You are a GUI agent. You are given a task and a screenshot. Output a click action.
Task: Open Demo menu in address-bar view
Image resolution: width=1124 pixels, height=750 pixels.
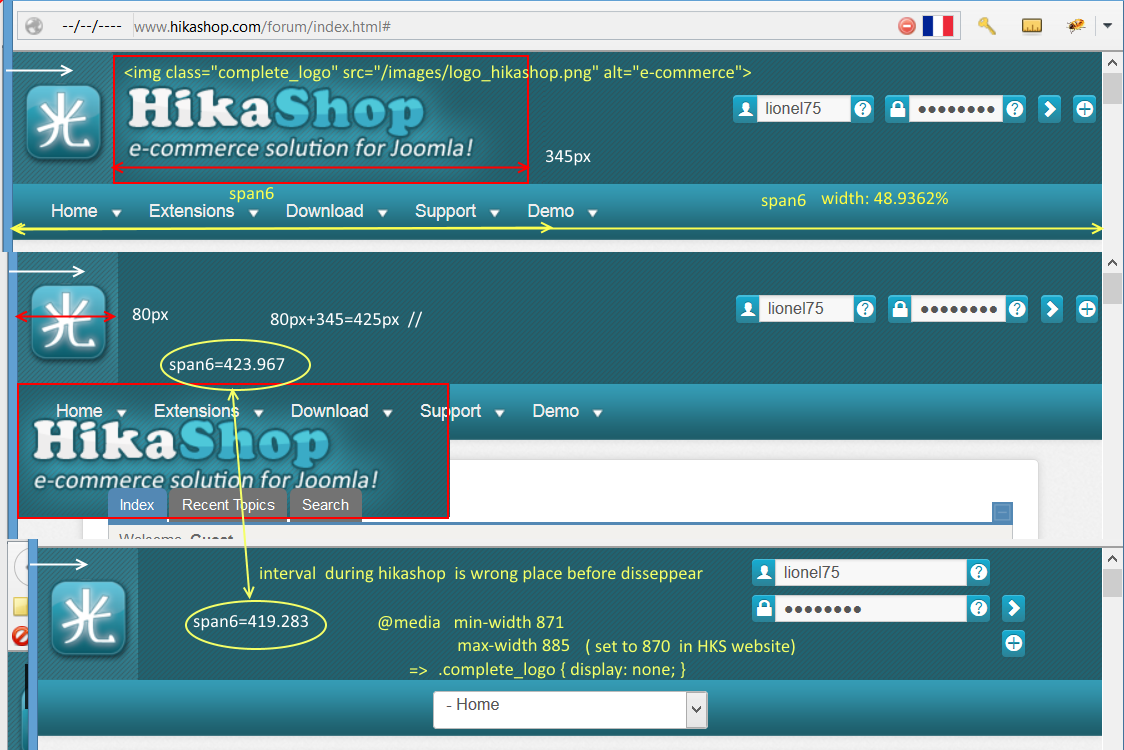point(551,211)
